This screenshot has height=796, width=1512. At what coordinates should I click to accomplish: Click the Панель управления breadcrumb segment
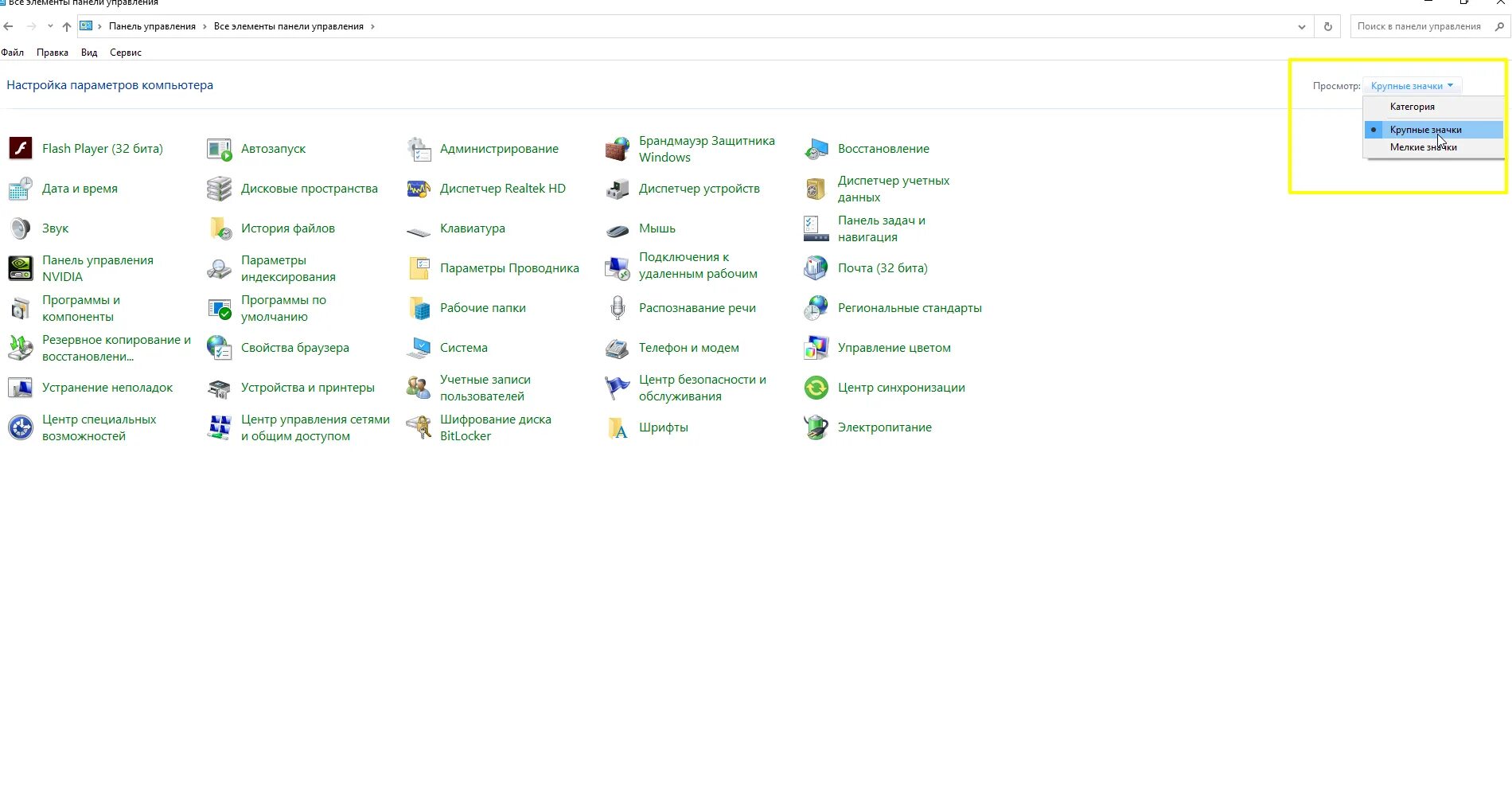tap(152, 26)
